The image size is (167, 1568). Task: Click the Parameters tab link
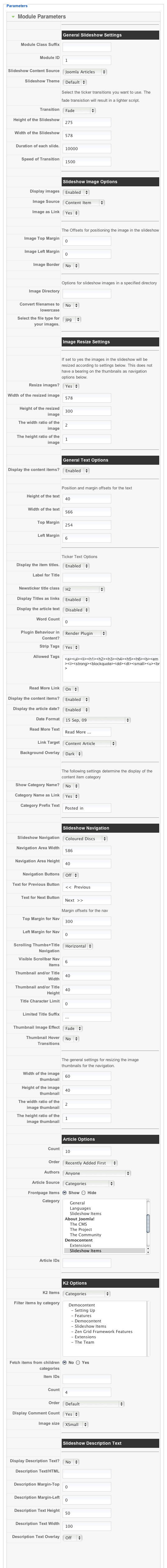[17, 6]
